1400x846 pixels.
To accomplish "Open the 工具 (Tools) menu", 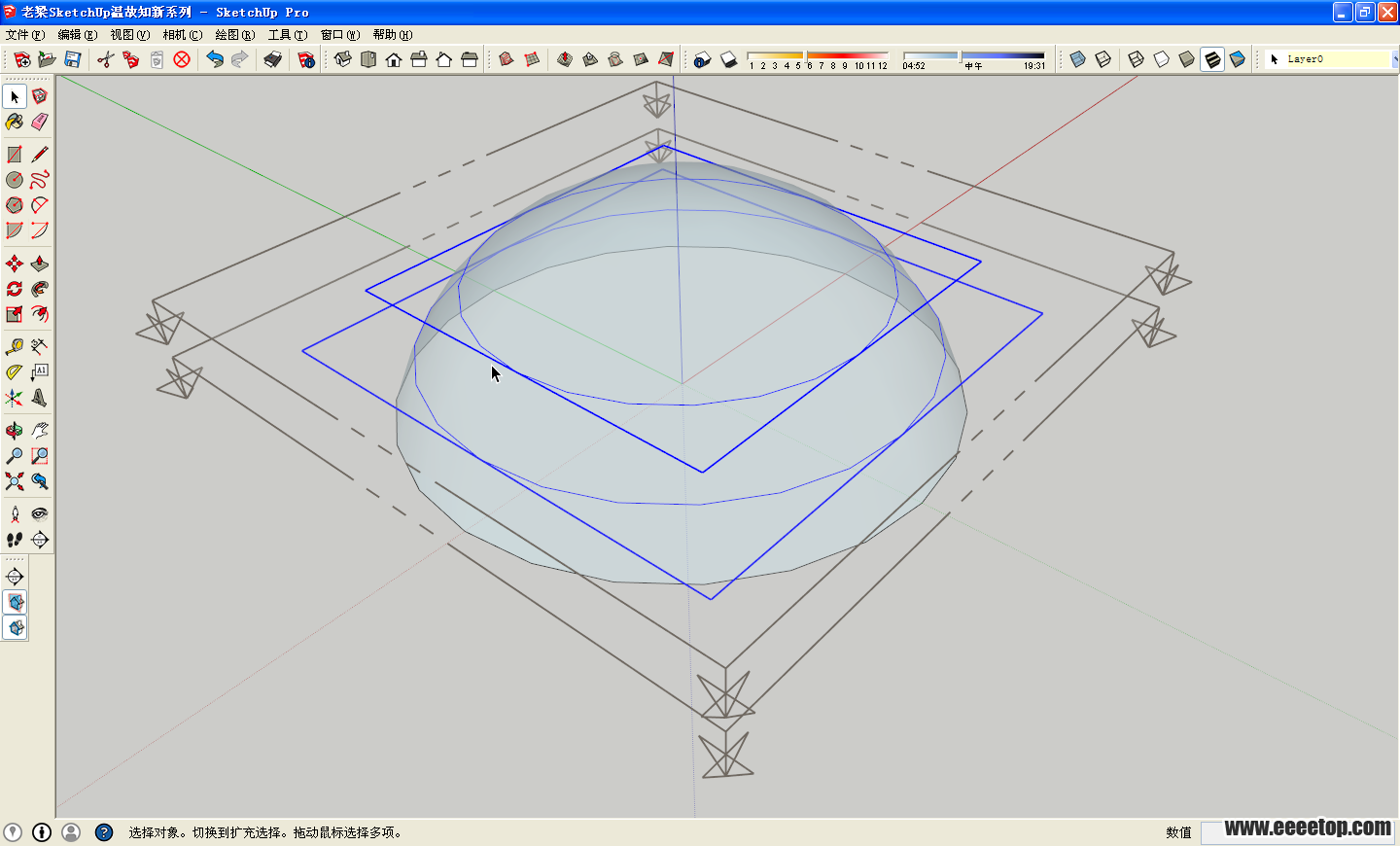I will [288, 35].
